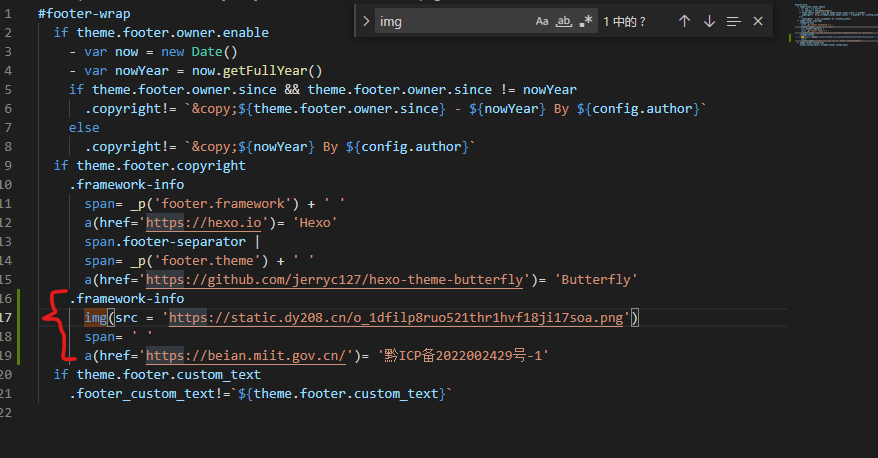The width and height of the screenshot is (878, 458).
Task: Toggle Match Case in find widget
Action: point(542,21)
